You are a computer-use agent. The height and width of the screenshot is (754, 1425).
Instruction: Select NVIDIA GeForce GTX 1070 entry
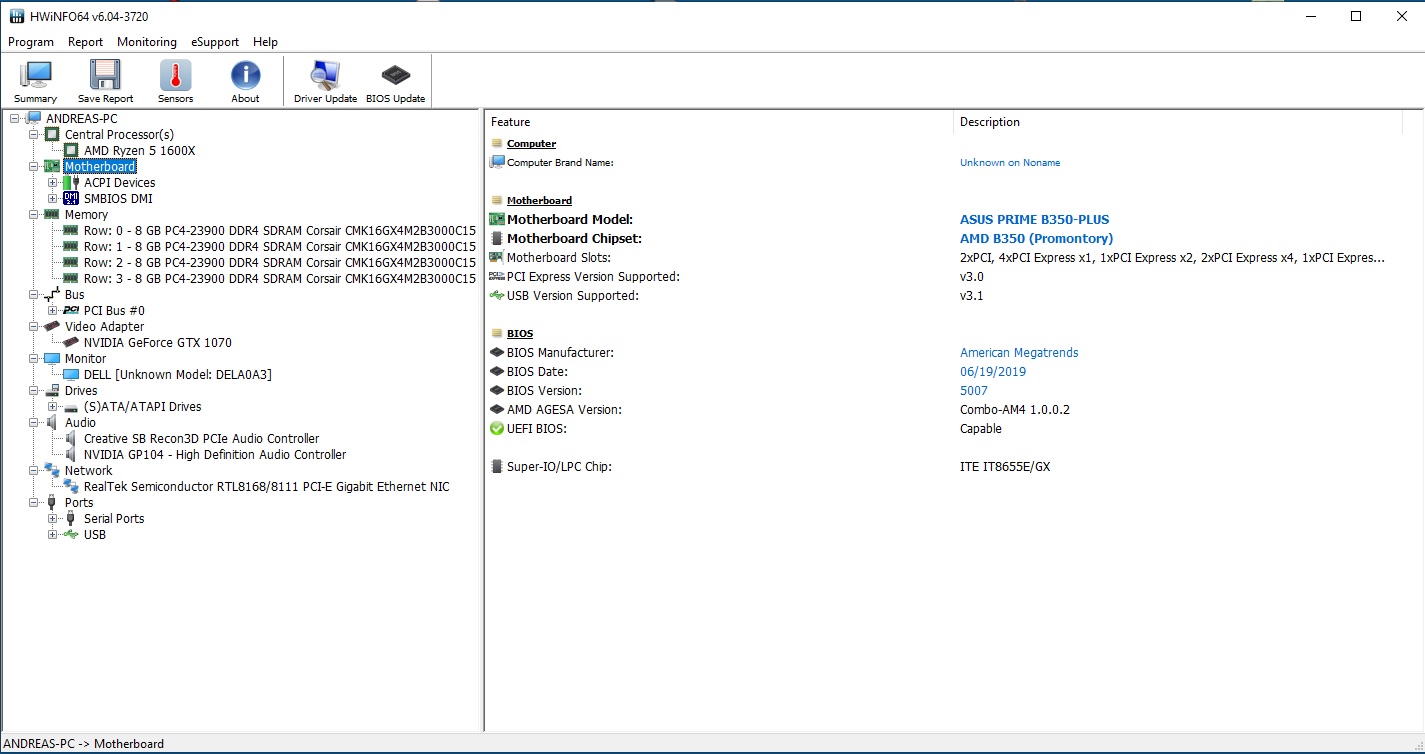(158, 342)
